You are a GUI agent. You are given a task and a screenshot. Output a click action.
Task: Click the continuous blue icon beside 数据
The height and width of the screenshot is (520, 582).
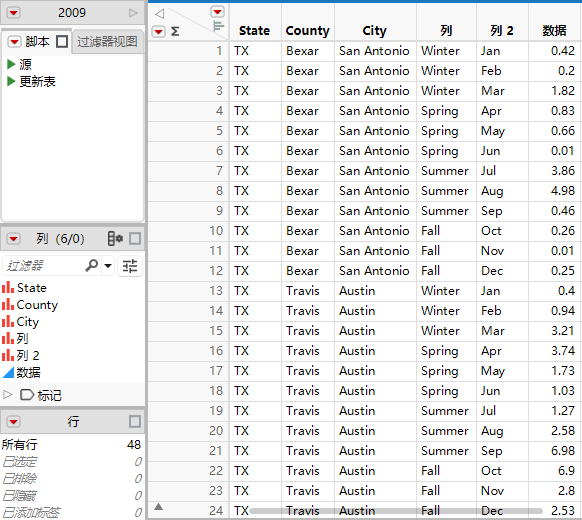click(8, 372)
